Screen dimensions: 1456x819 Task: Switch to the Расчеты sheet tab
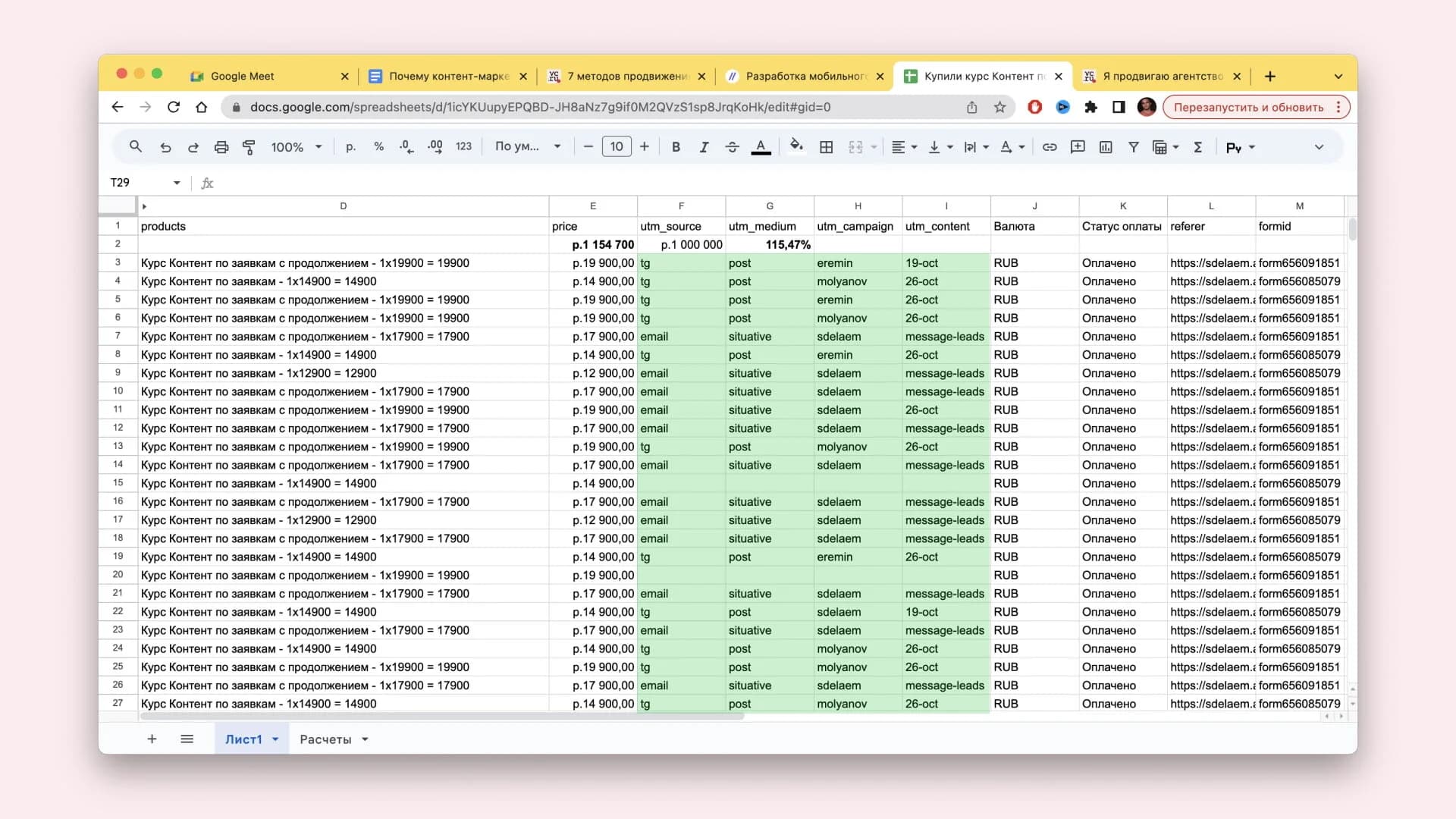(x=325, y=739)
